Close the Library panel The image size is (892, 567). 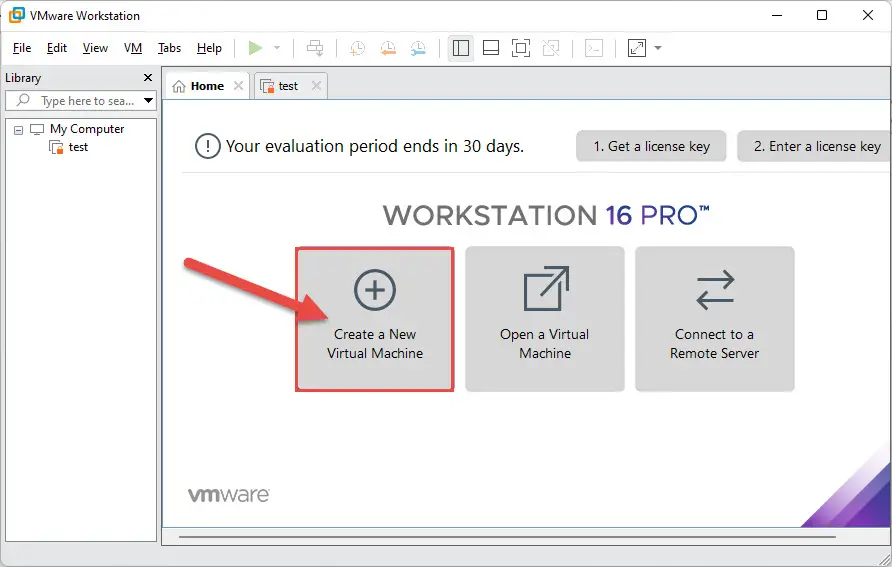tap(148, 77)
